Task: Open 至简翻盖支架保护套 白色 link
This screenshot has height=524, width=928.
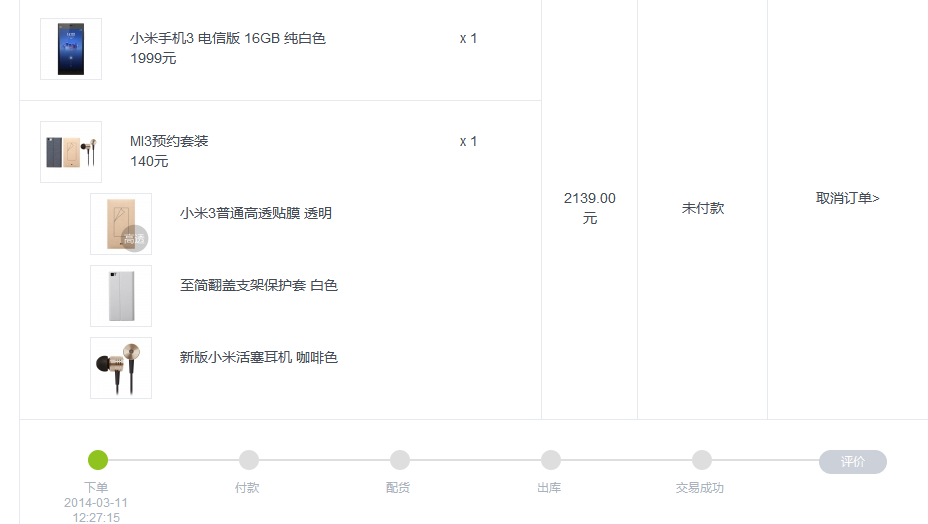Action: tap(259, 285)
